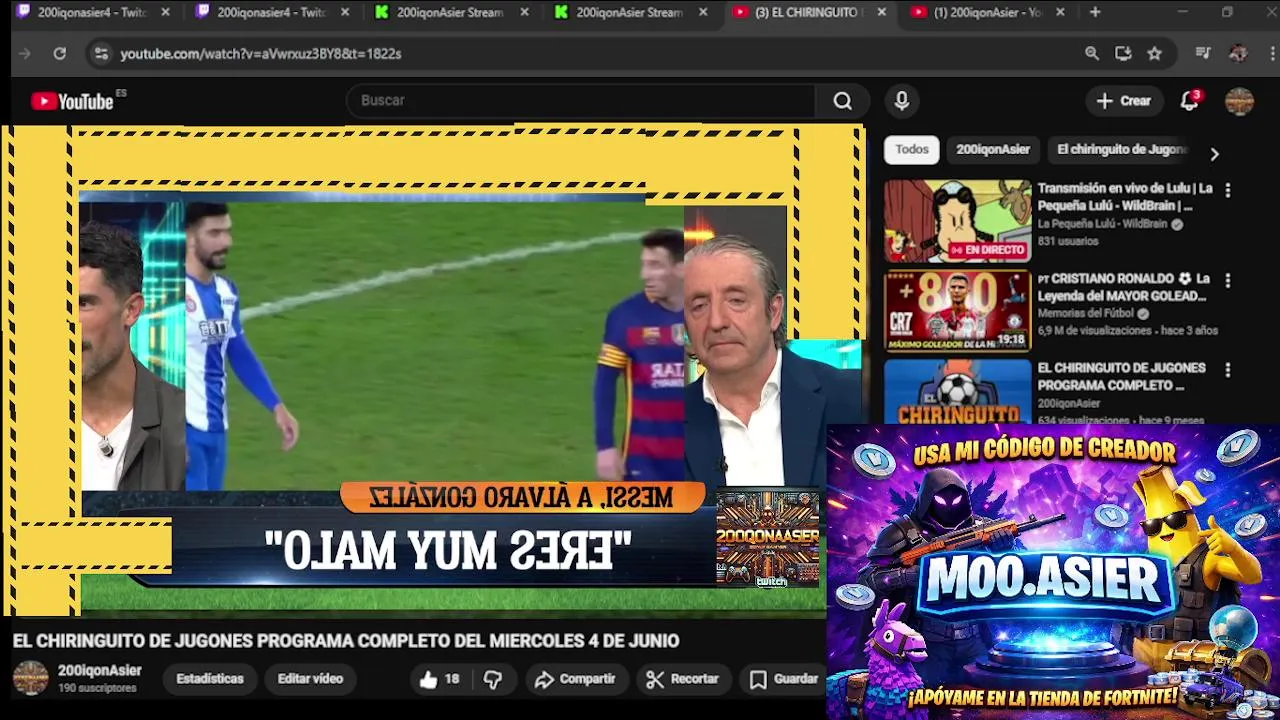Click the URL in the address bar
The height and width of the screenshot is (720, 1280).
(x=261, y=54)
